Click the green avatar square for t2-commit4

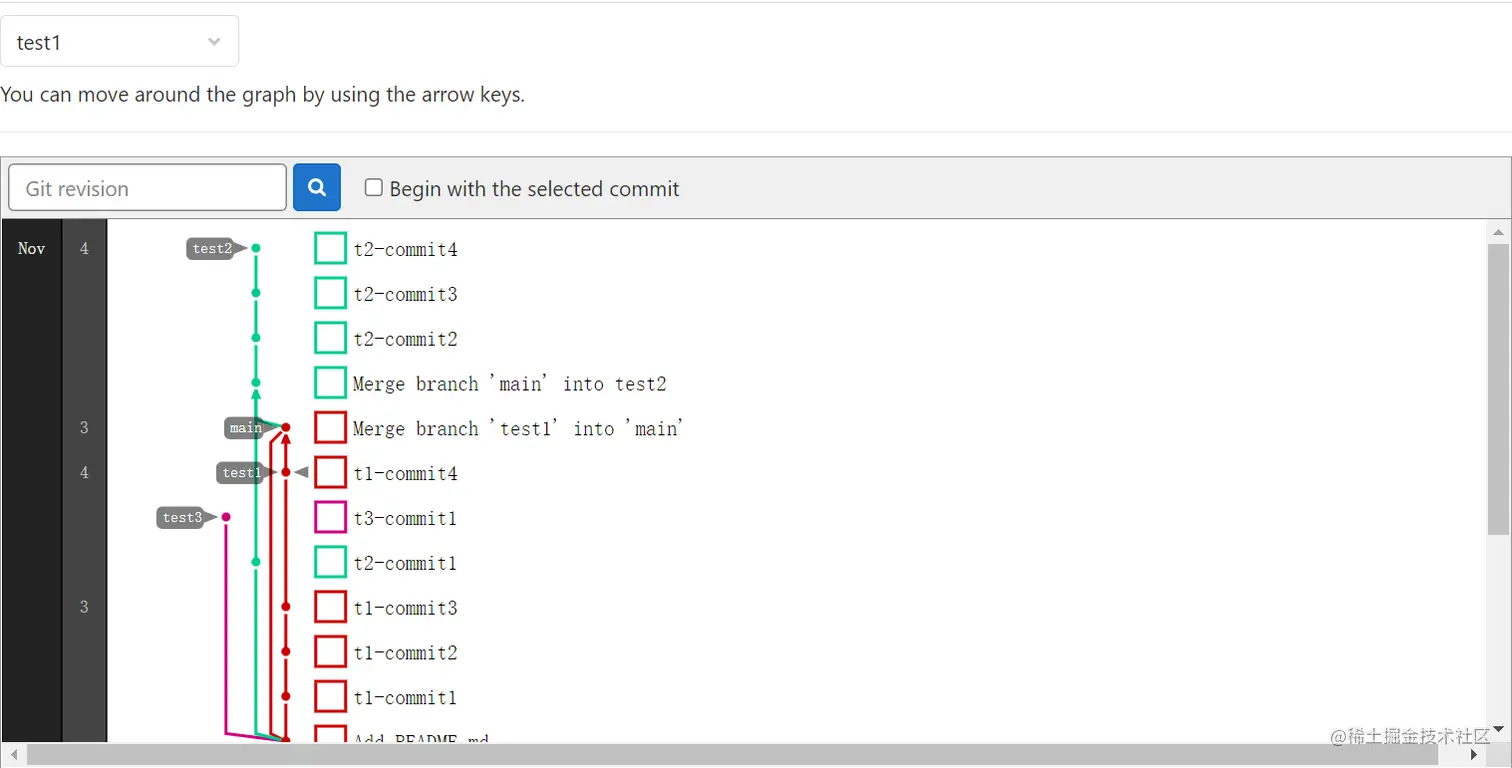(x=330, y=248)
